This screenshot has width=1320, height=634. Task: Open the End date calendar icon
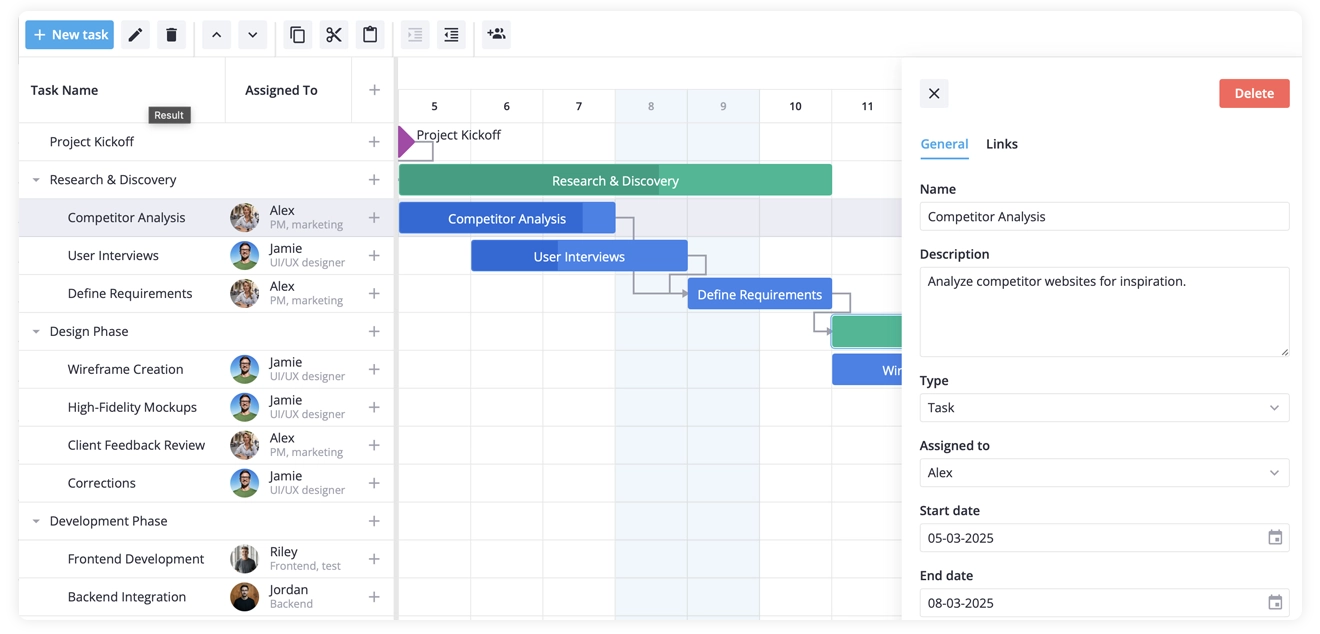[x=1275, y=603]
